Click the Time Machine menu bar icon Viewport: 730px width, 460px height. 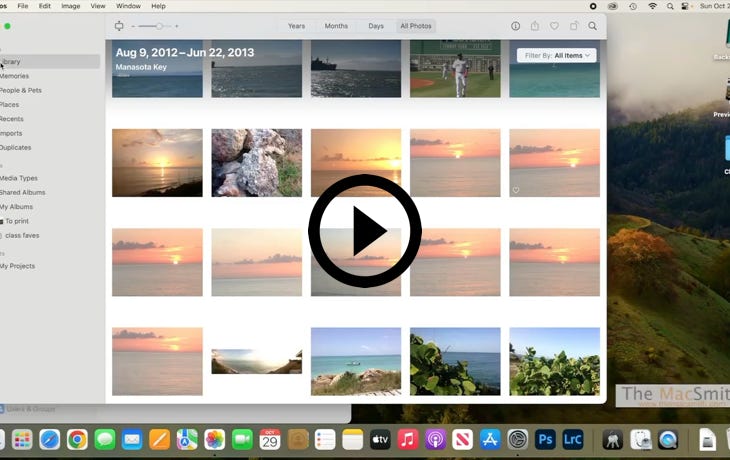633,6
